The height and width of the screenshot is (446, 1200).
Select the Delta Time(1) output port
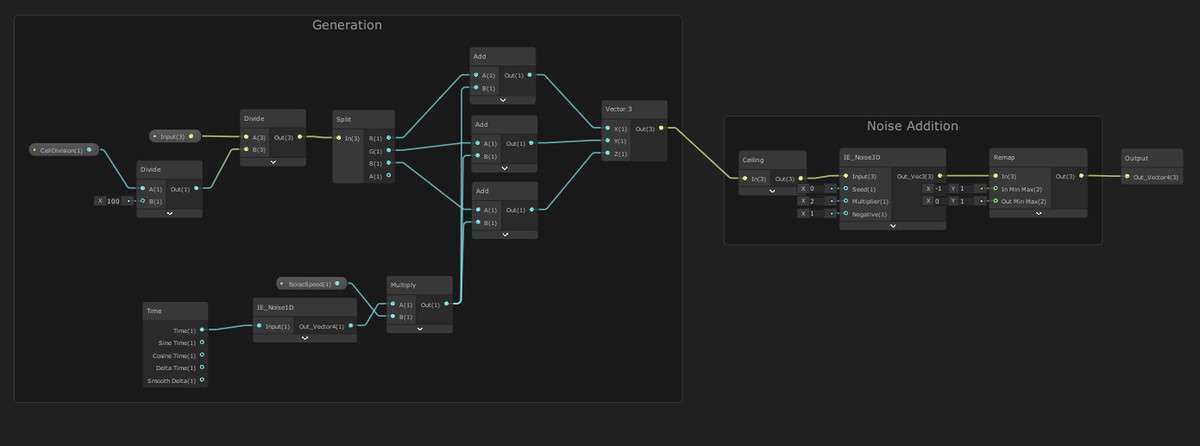[201, 368]
